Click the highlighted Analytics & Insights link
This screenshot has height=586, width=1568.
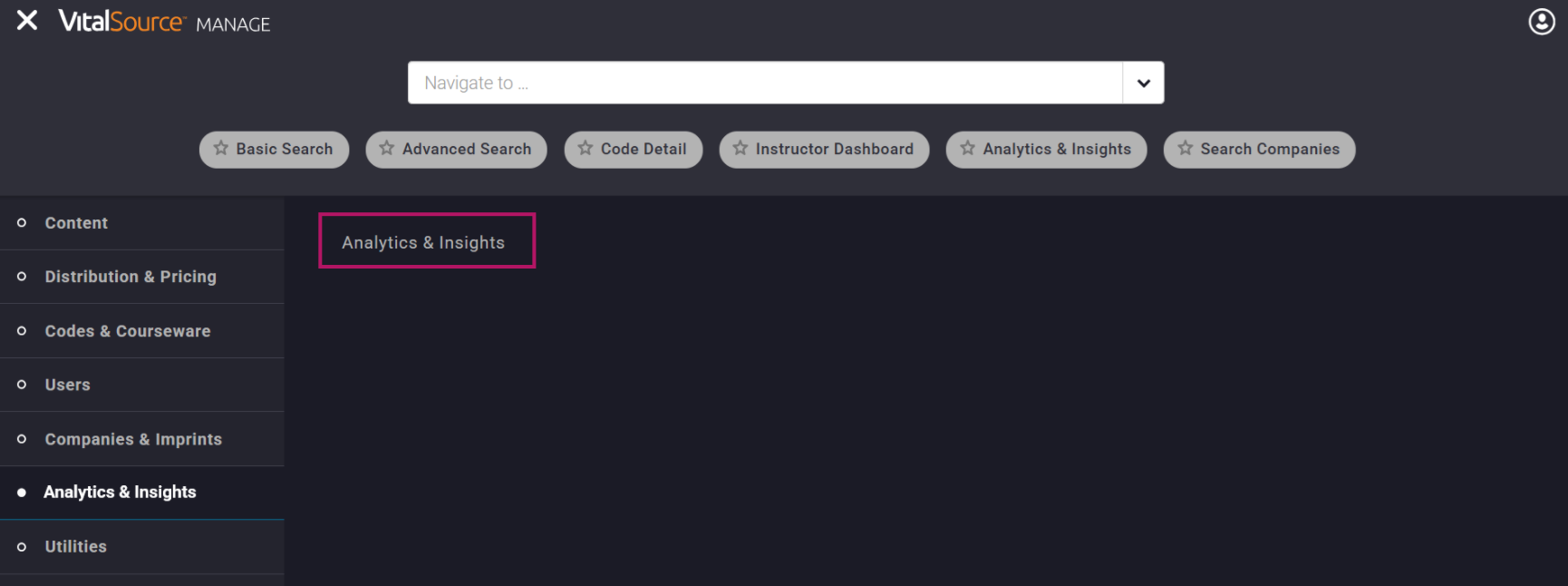(423, 242)
